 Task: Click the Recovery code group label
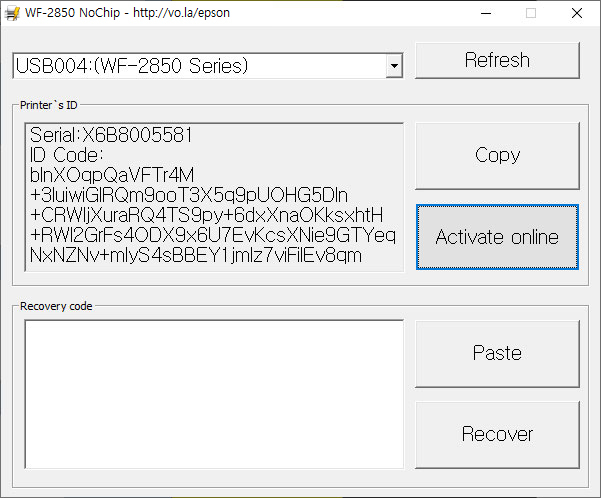coord(56,306)
